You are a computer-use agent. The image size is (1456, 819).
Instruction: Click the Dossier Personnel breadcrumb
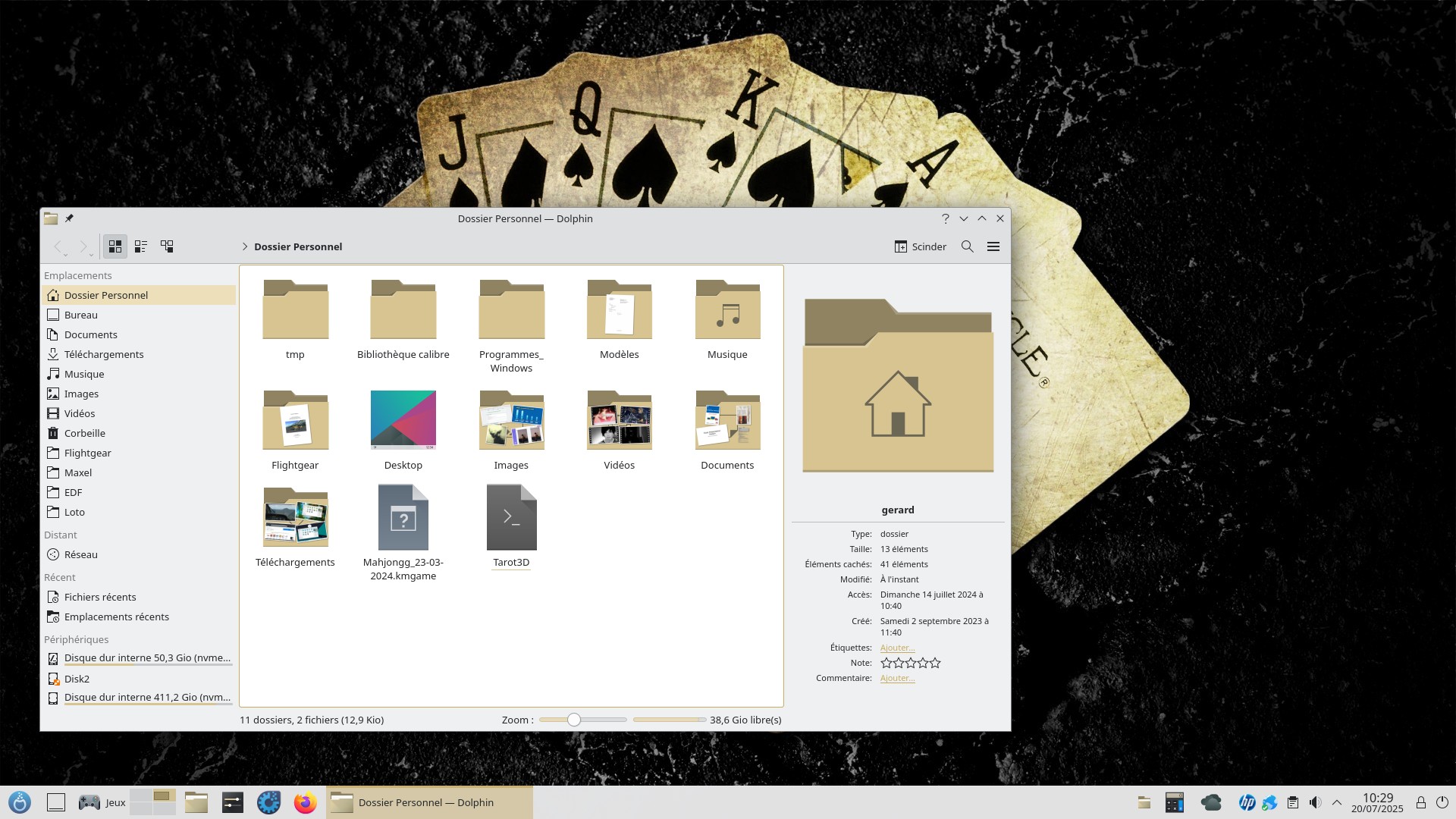click(x=298, y=246)
